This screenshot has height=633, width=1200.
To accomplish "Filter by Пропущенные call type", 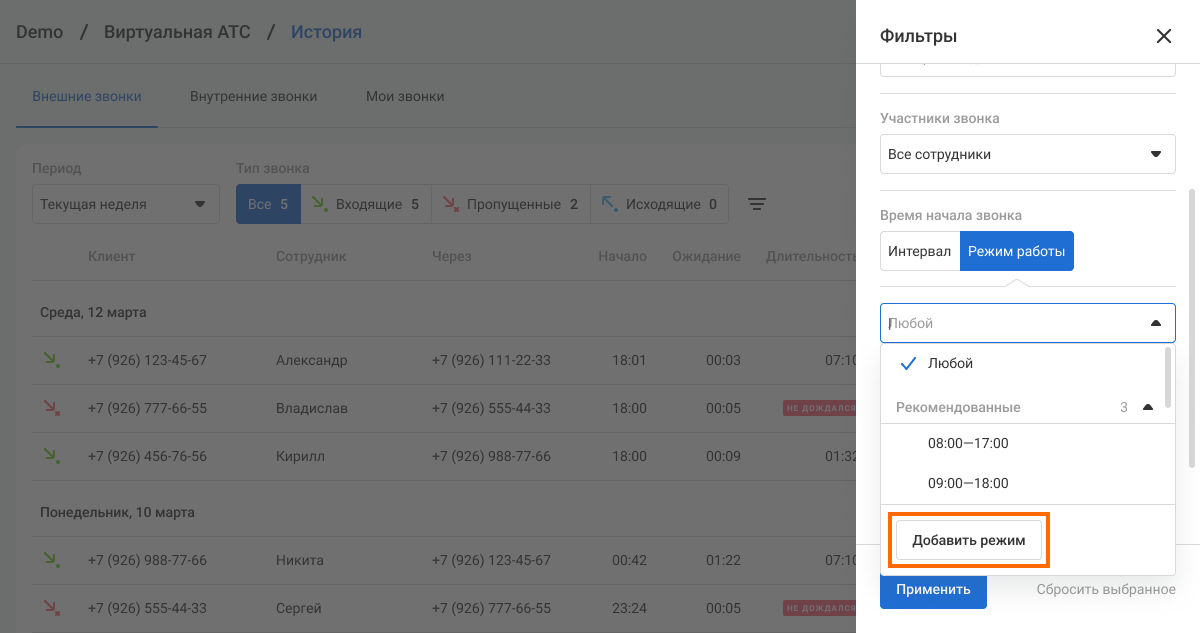I will (511, 204).
